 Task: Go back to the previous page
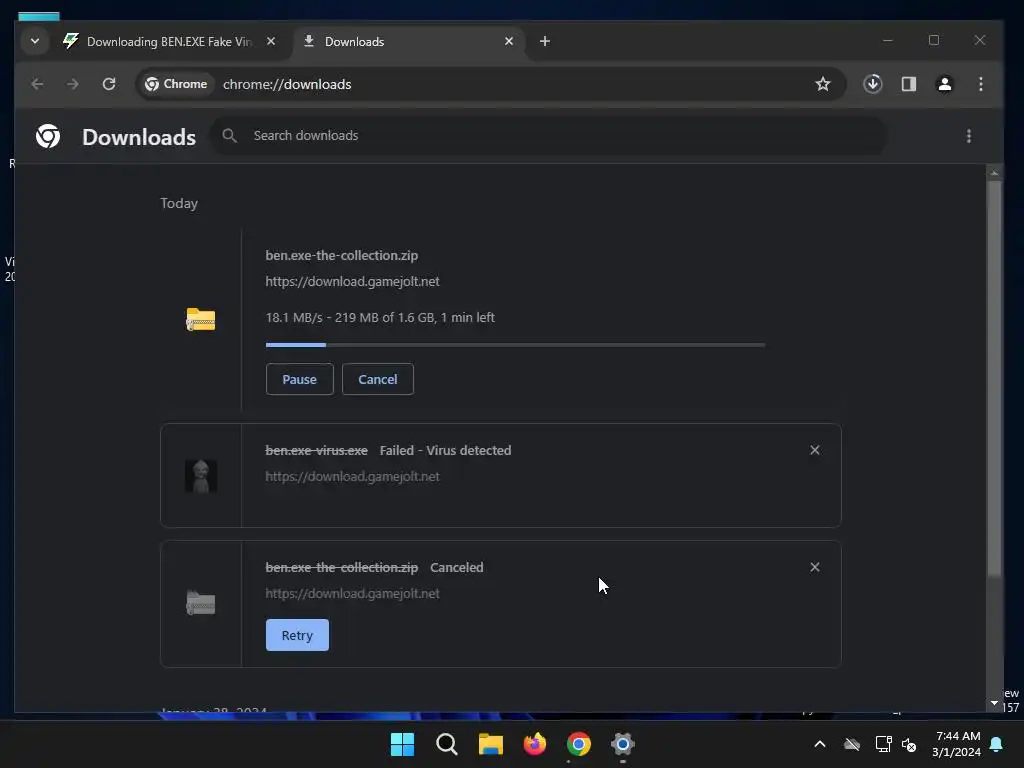click(x=37, y=84)
